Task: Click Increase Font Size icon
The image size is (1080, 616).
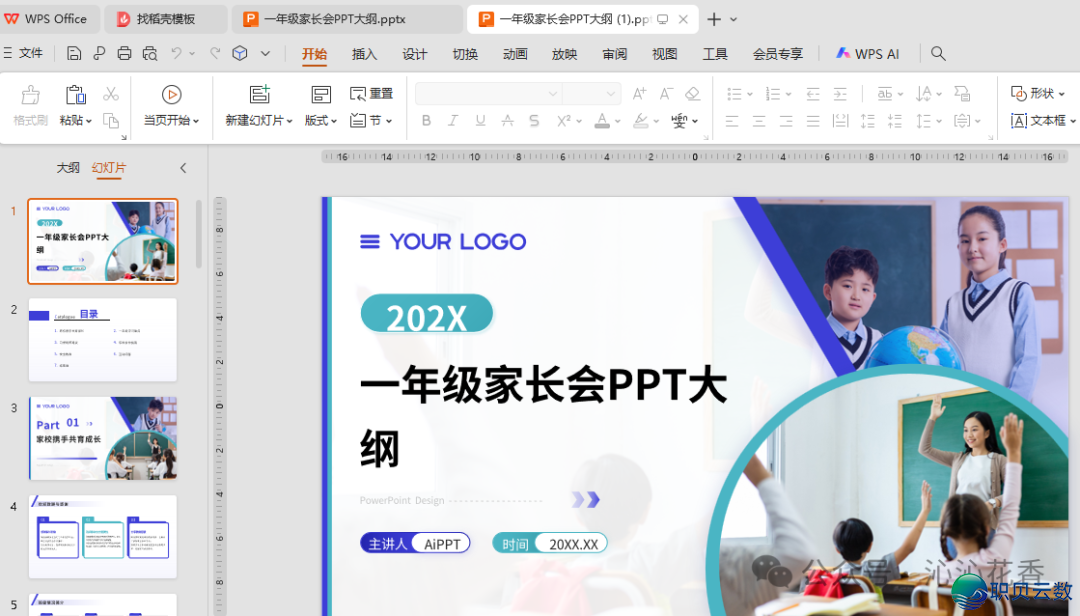Action: pyautogui.click(x=639, y=94)
